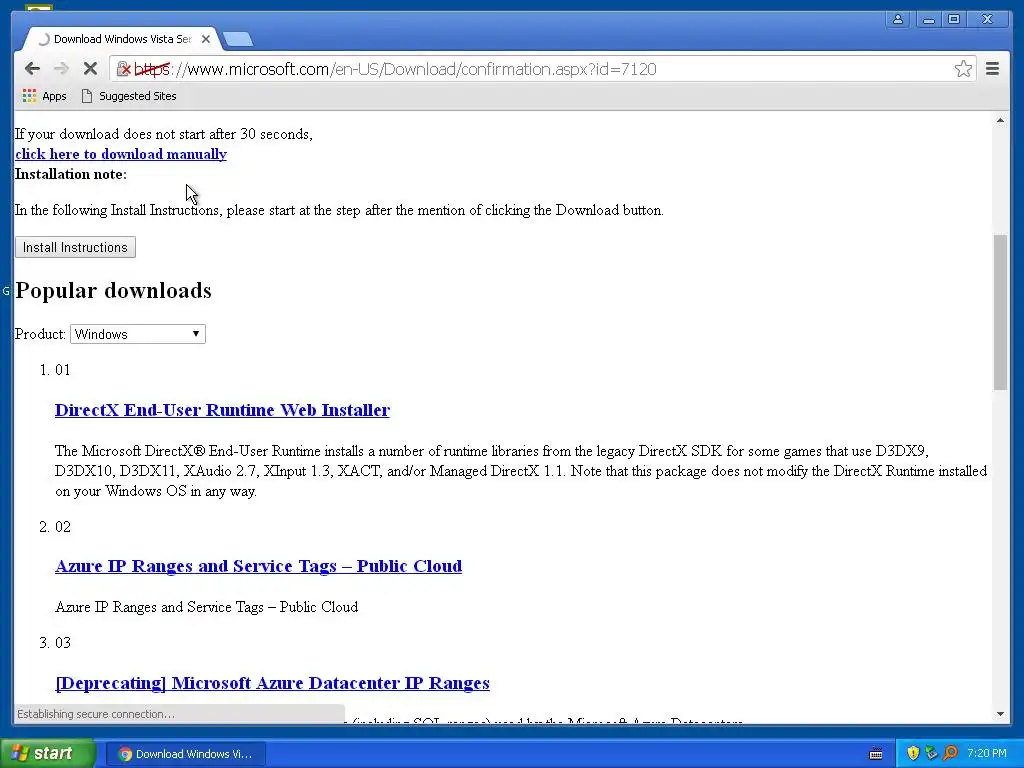Click the list number 03 text

[x=63, y=643]
